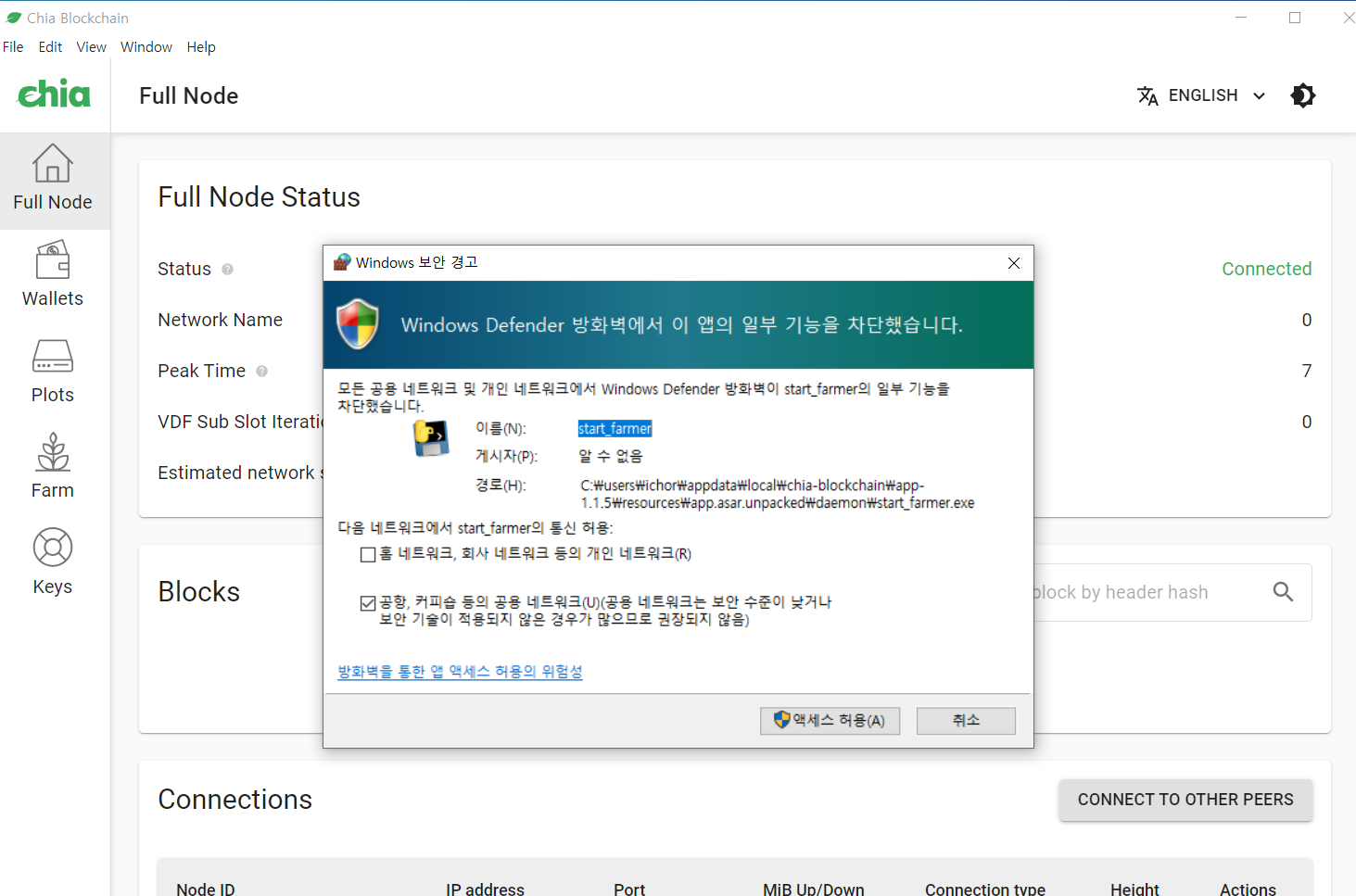Click the Full Node Status heading
Screen dimensions: 1356x896
[259, 197]
